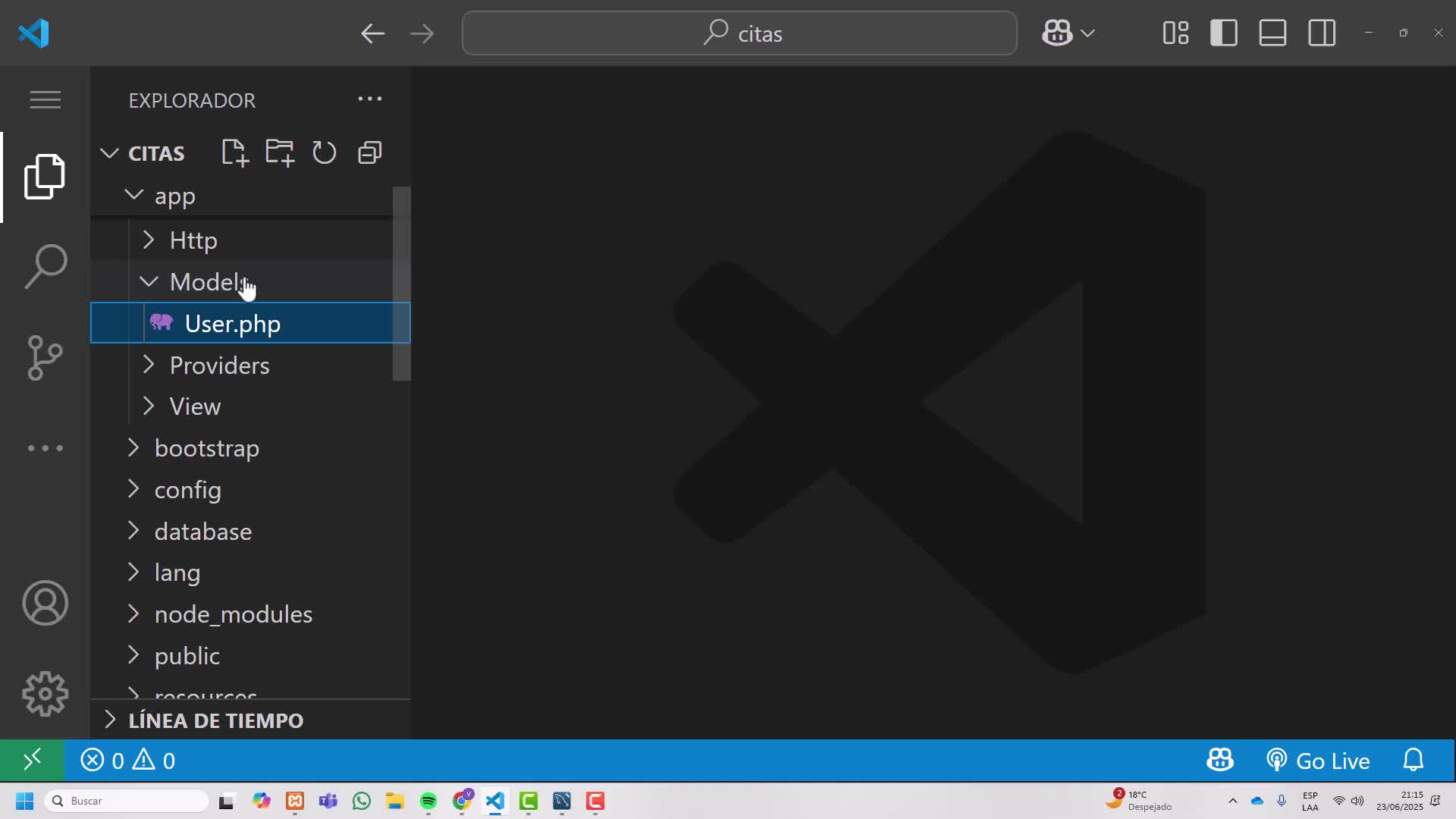The height and width of the screenshot is (819, 1456).
Task: Open errors and warnings count in status bar
Action: pyautogui.click(x=127, y=760)
